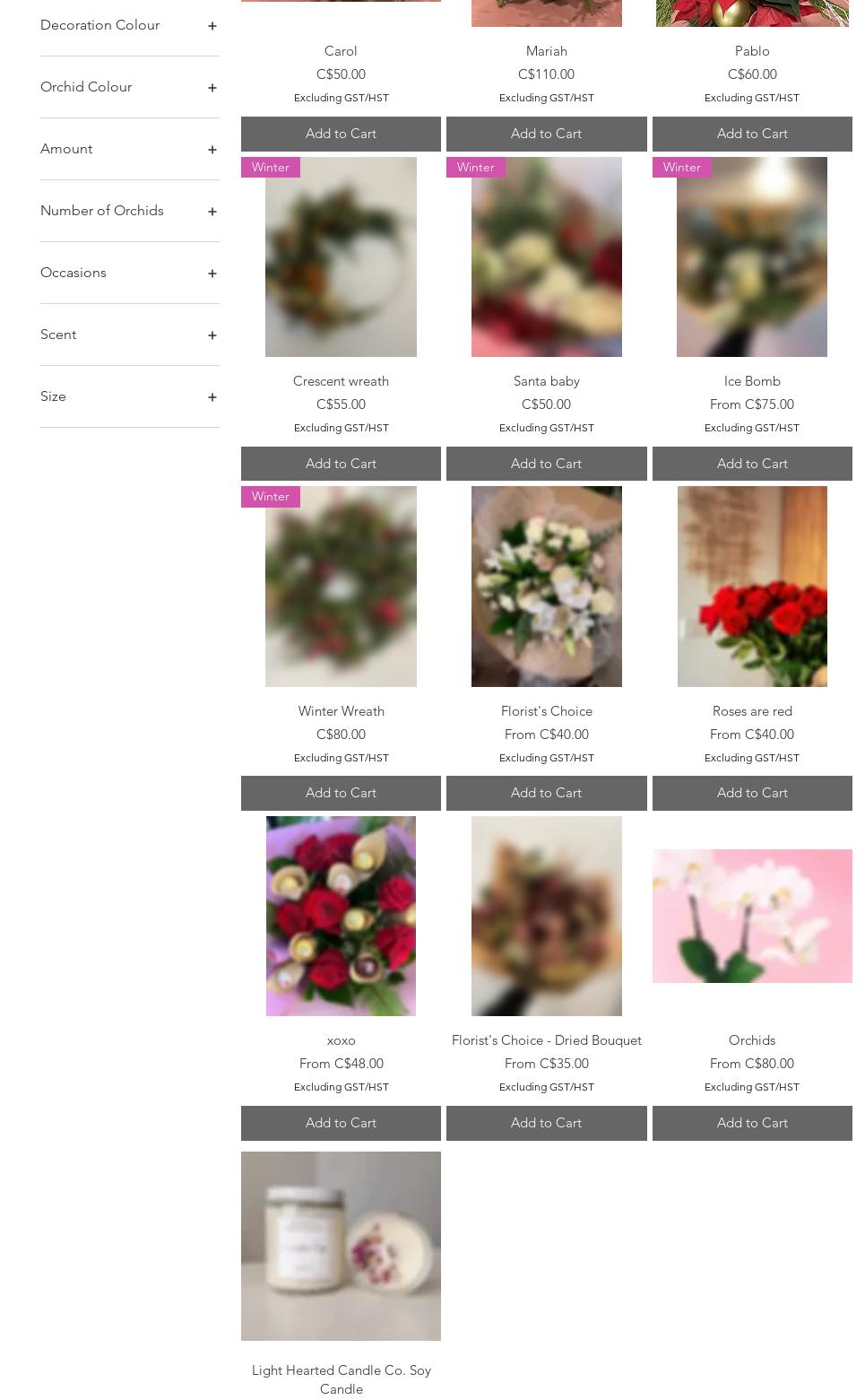This screenshot has height=1400, width=865.
Task: Expand the Orchid Colour filter plus icon
Action: (212, 88)
